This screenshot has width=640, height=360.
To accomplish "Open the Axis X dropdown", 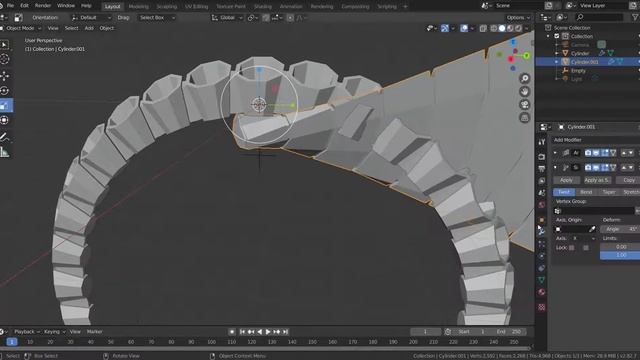I will [x=583, y=238].
